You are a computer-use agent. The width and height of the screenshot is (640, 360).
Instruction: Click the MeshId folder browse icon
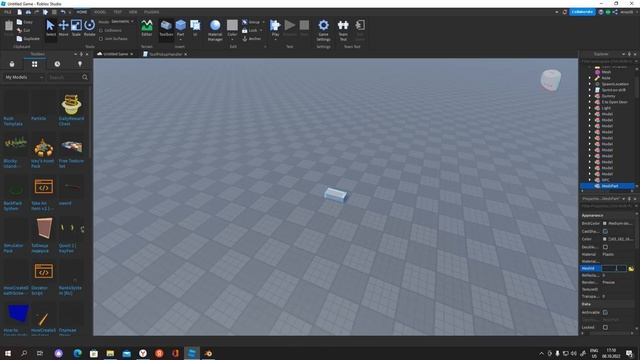(x=631, y=269)
